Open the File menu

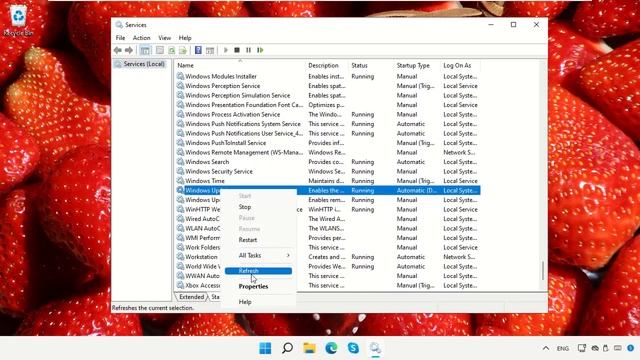pyautogui.click(x=120, y=38)
